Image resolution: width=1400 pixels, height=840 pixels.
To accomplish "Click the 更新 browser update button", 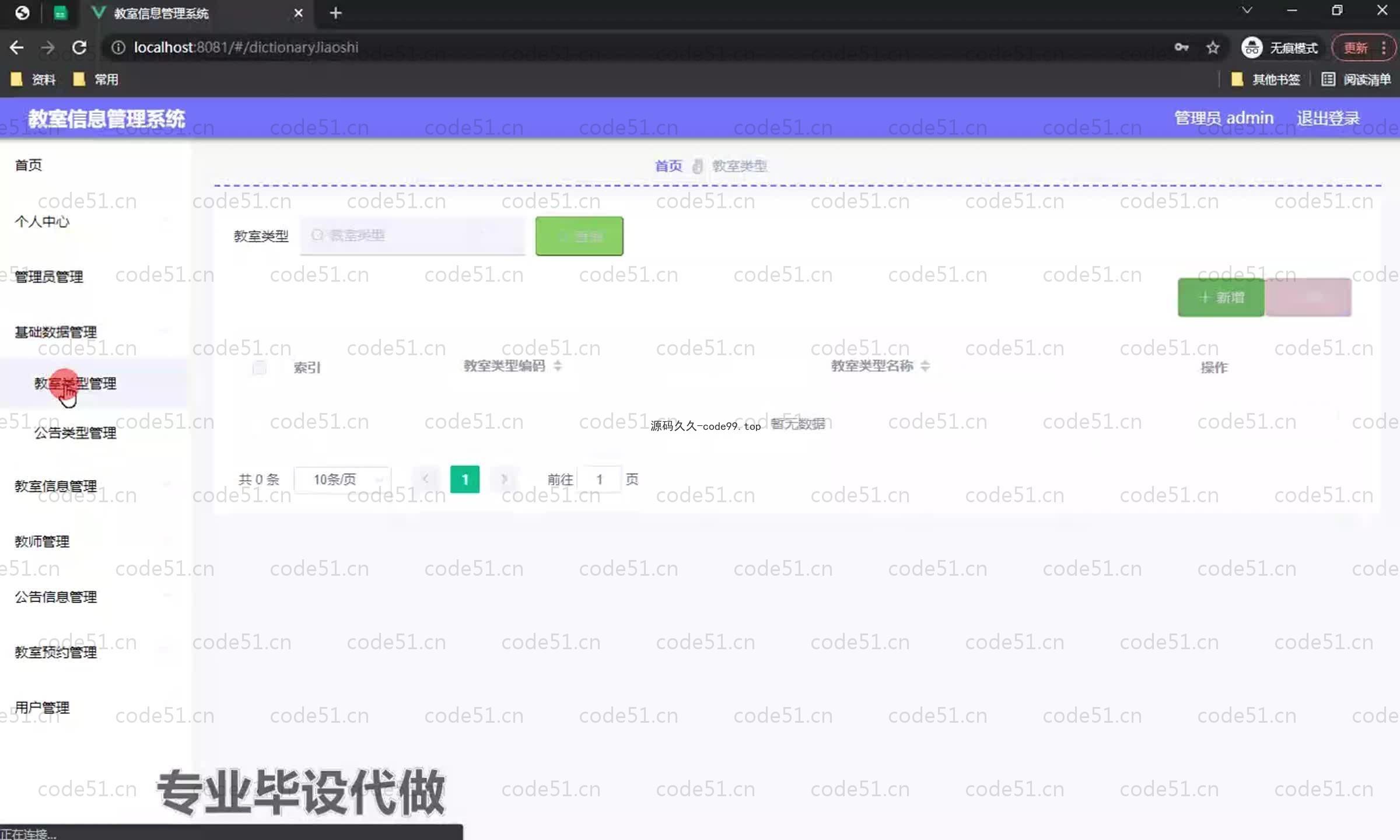I will click(x=1356, y=47).
